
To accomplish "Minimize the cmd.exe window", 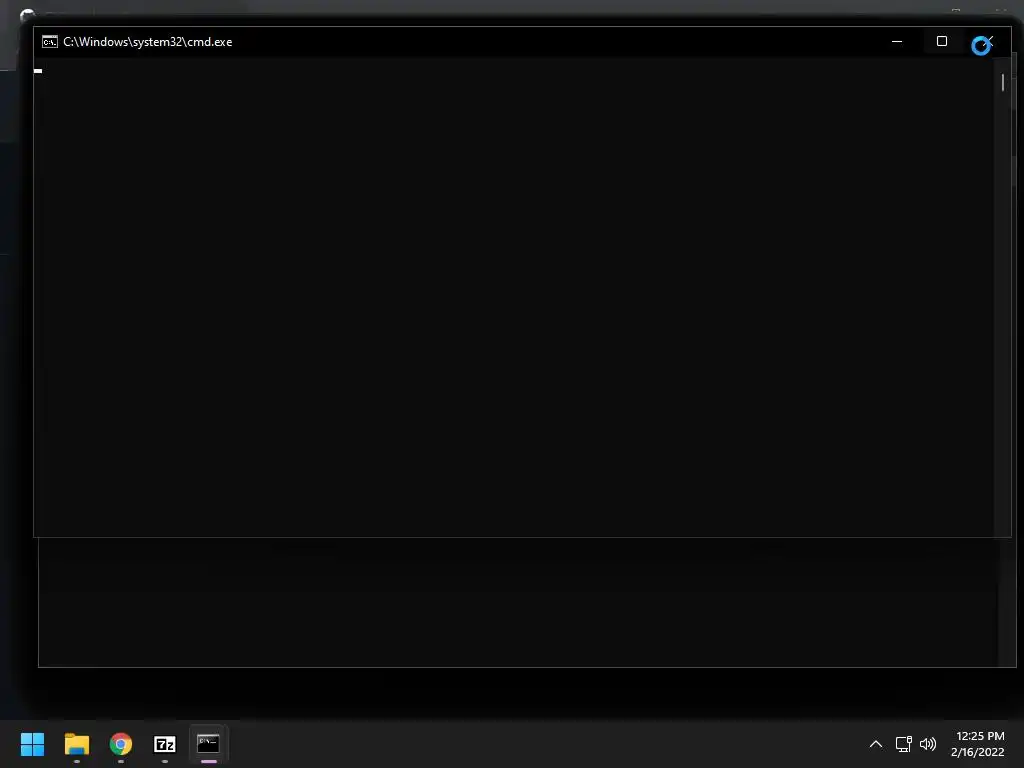I will tap(897, 41).
